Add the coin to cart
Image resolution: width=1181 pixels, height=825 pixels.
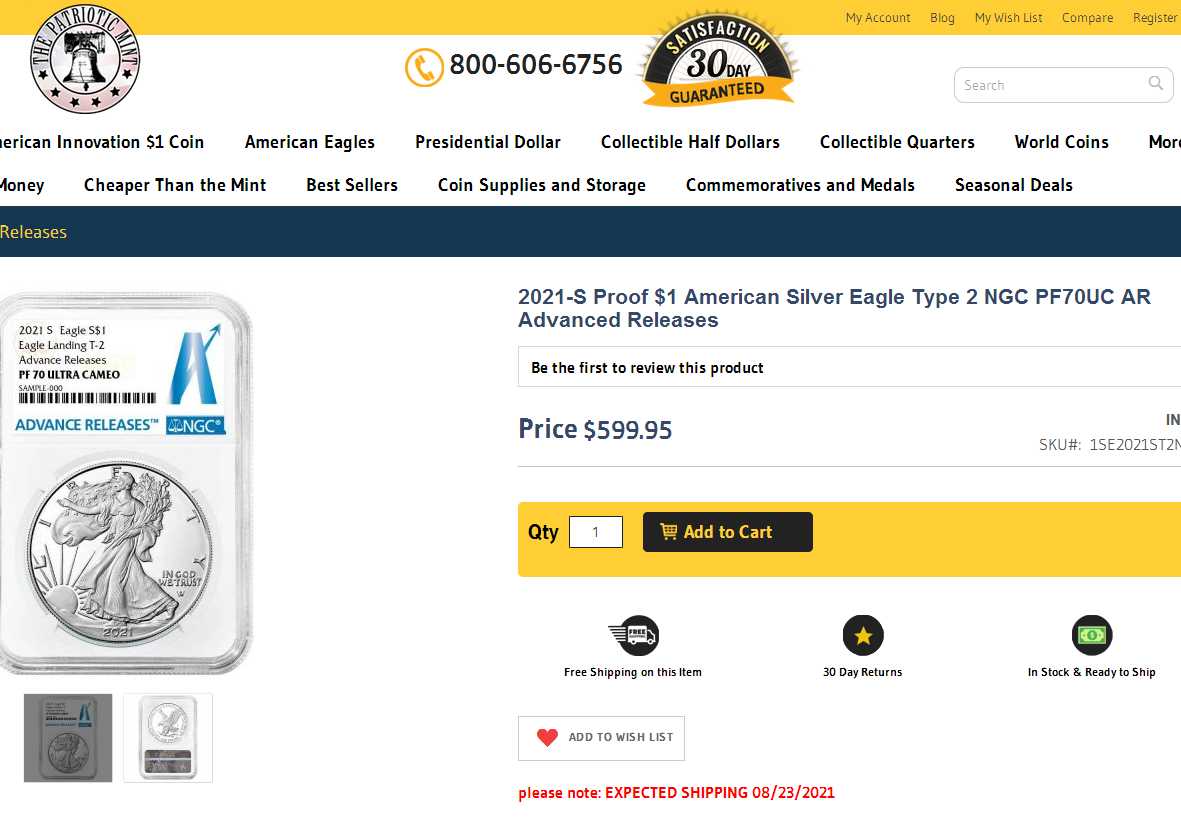727,532
